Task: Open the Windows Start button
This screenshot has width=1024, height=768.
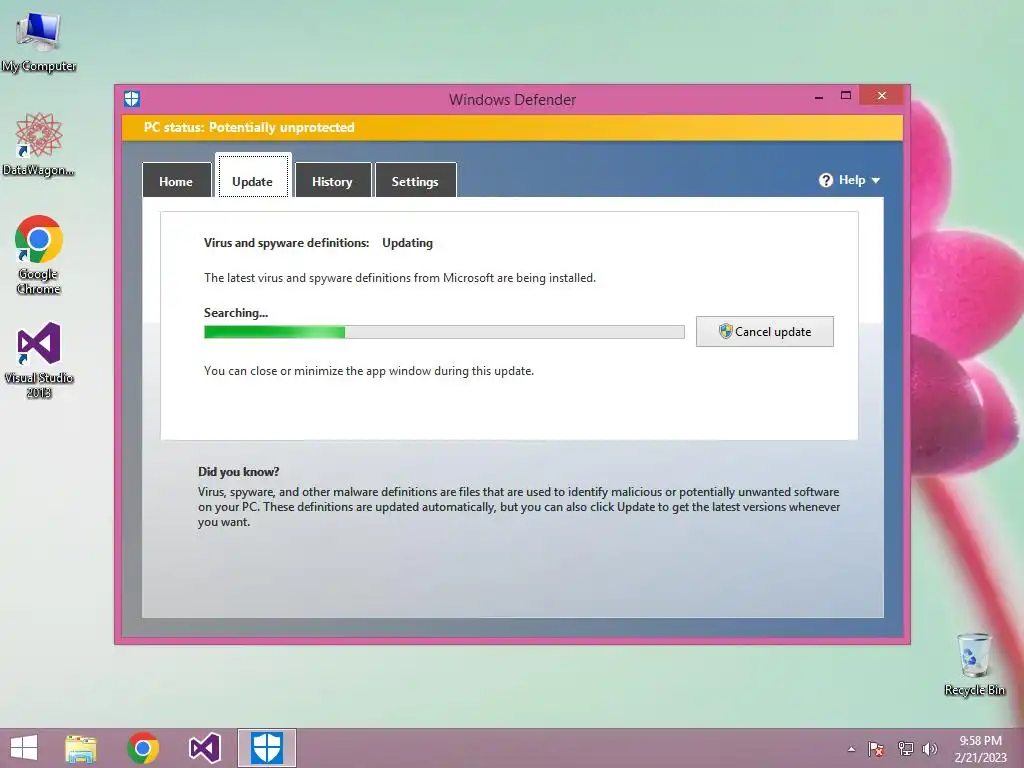Action: (24, 748)
